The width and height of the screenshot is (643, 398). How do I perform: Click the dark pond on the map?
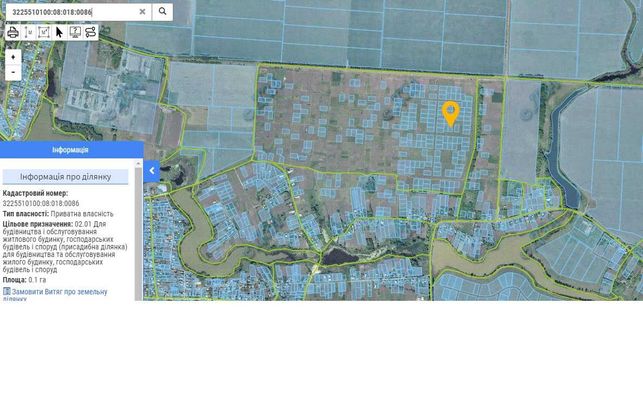pyautogui.click(x=339, y=257)
